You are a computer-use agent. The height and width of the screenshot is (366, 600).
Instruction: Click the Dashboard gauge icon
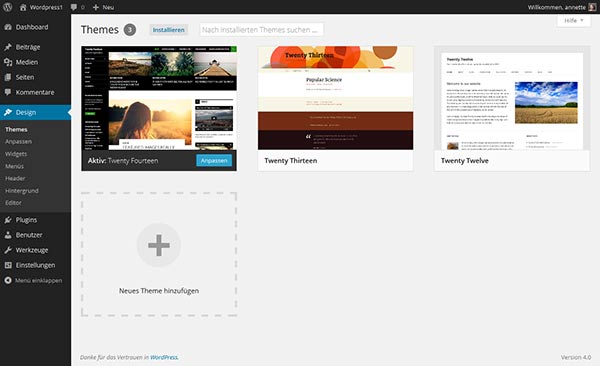click(8, 27)
